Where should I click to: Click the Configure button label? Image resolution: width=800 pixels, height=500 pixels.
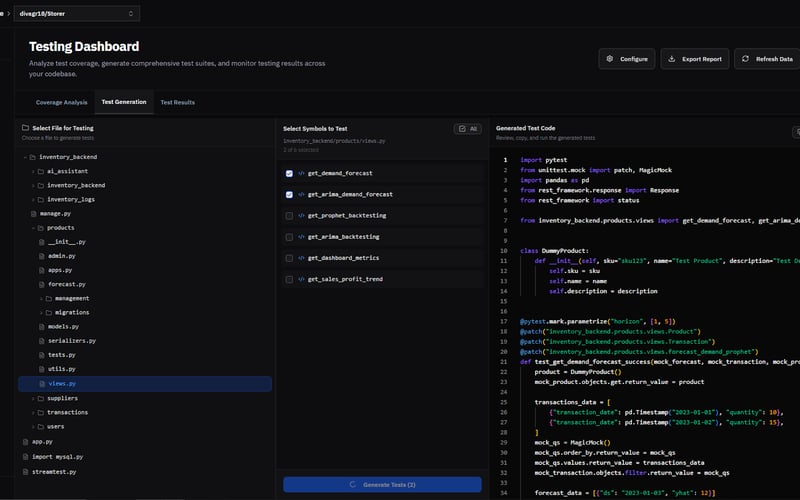coord(634,59)
